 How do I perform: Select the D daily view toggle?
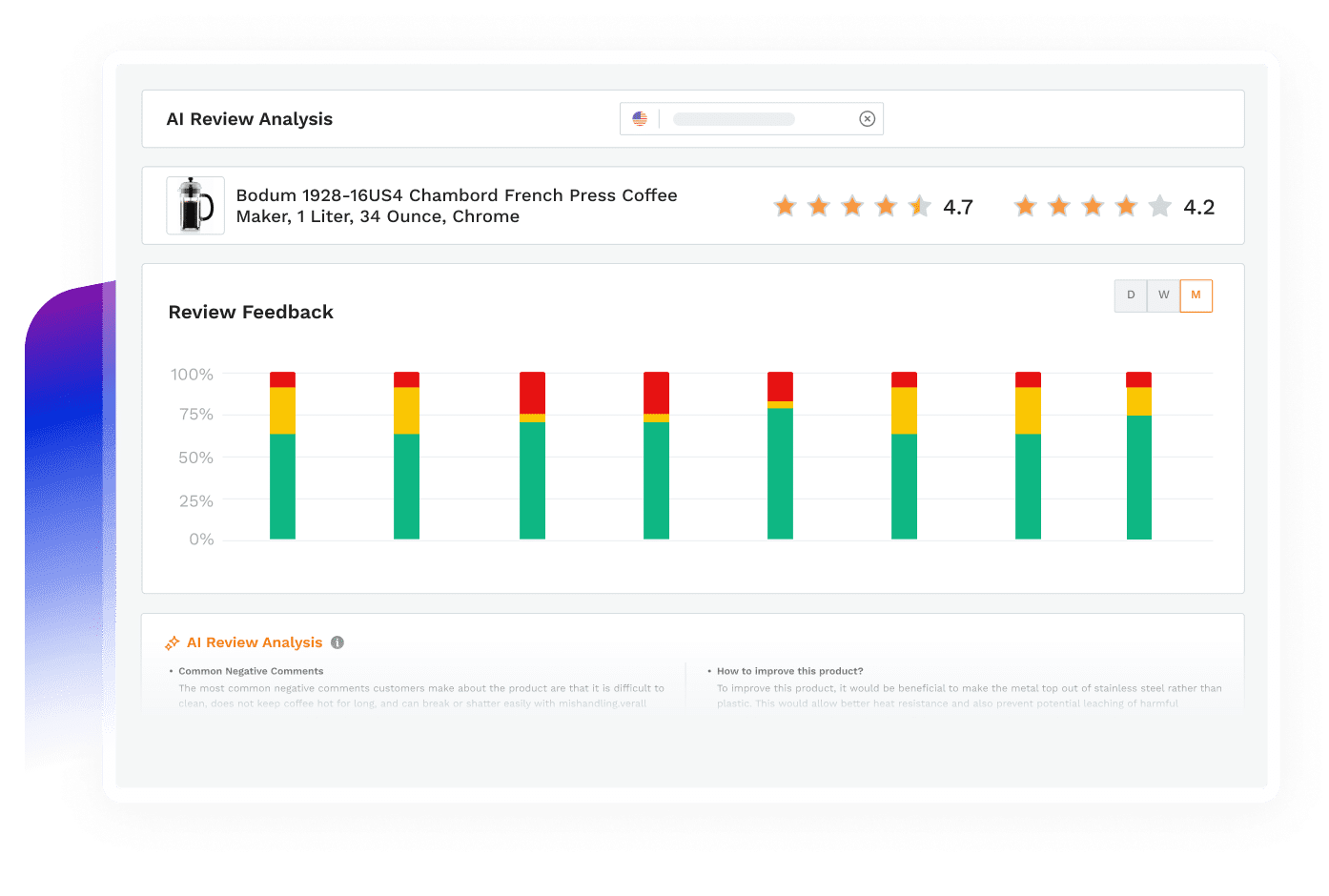pos(1131,295)
